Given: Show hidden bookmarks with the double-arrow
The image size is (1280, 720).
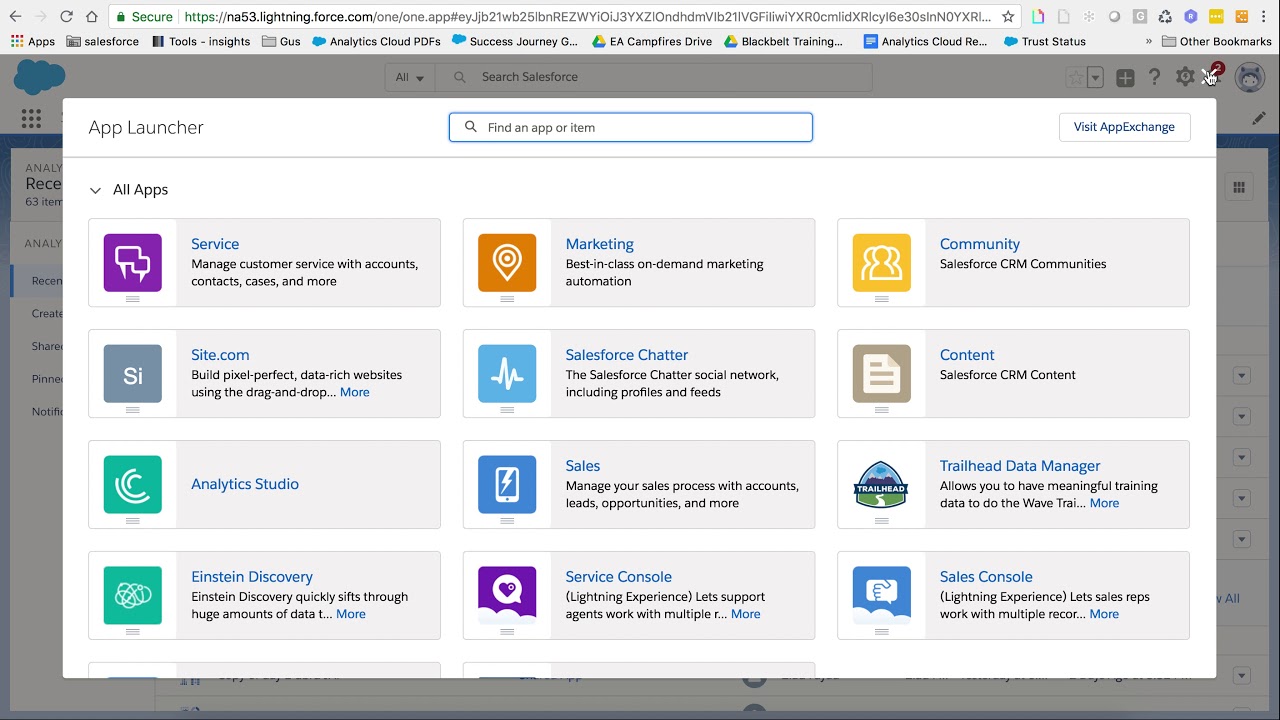Looking at the screenshot, I should pyautogui.click(x=1149, y=41).
